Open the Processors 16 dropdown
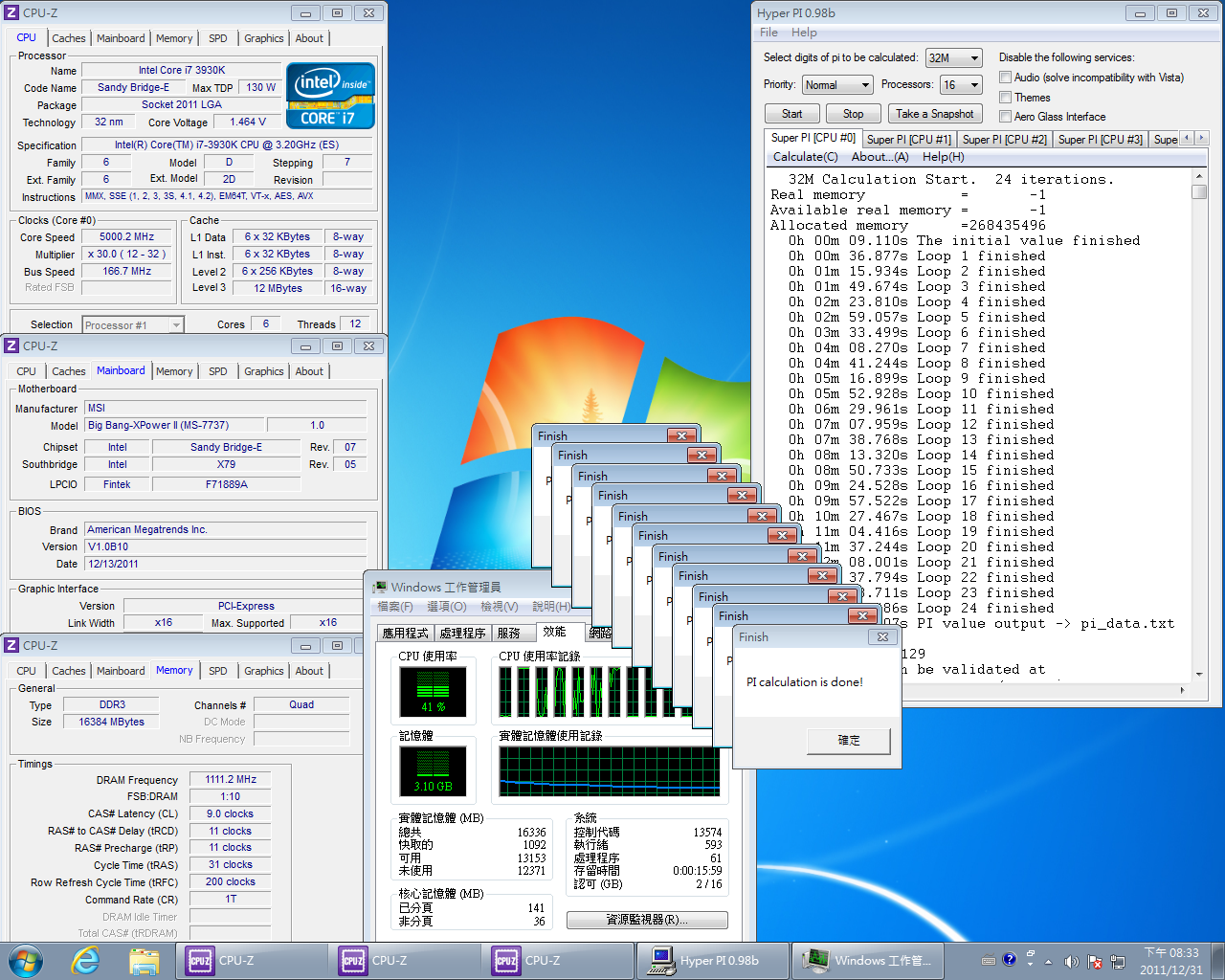1225x980 pixels. (961, 85)
